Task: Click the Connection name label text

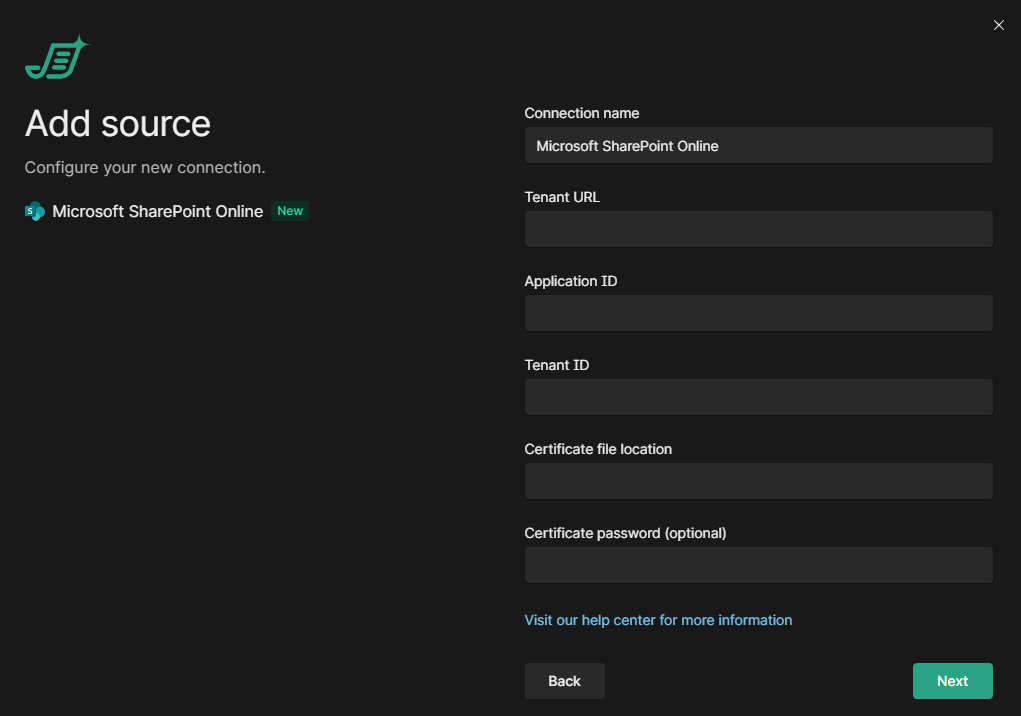Action: 582,113
